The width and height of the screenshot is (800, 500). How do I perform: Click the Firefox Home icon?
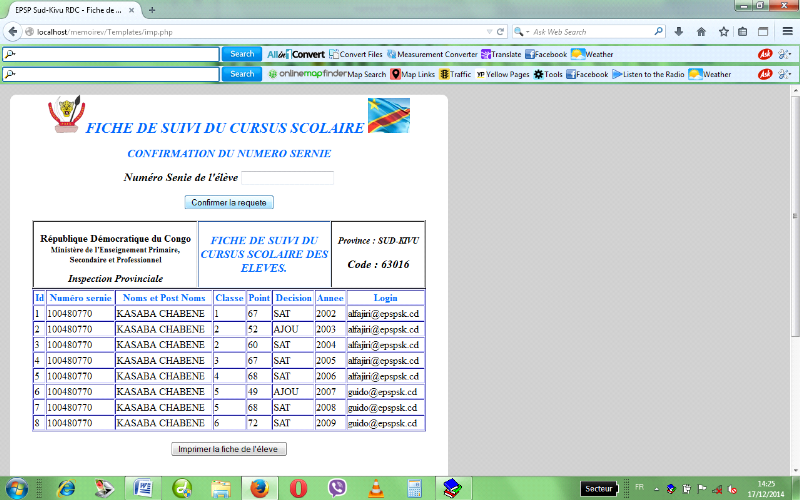(701, 31)
